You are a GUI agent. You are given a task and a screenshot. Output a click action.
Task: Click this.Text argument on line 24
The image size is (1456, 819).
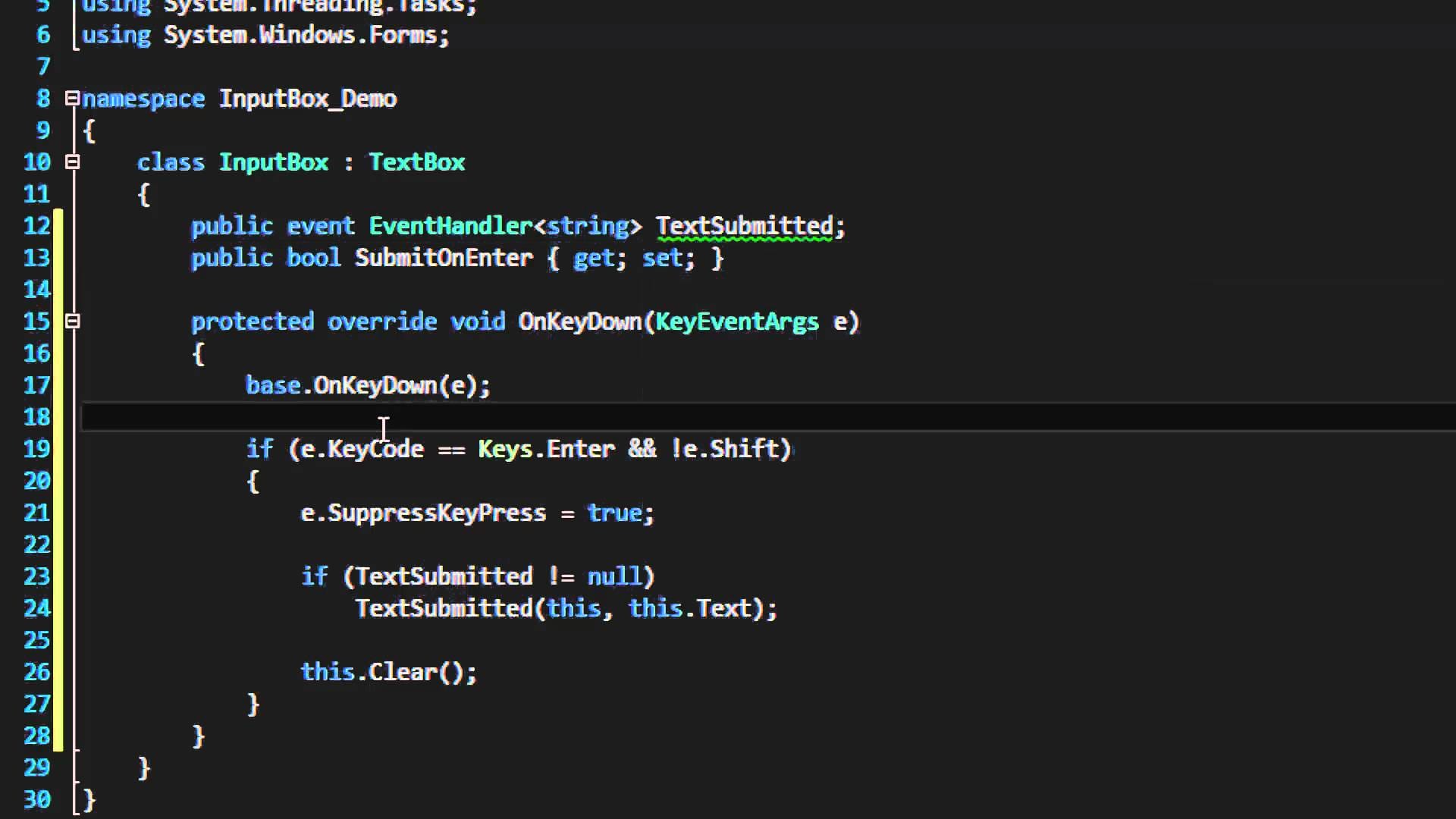point(689,608)
